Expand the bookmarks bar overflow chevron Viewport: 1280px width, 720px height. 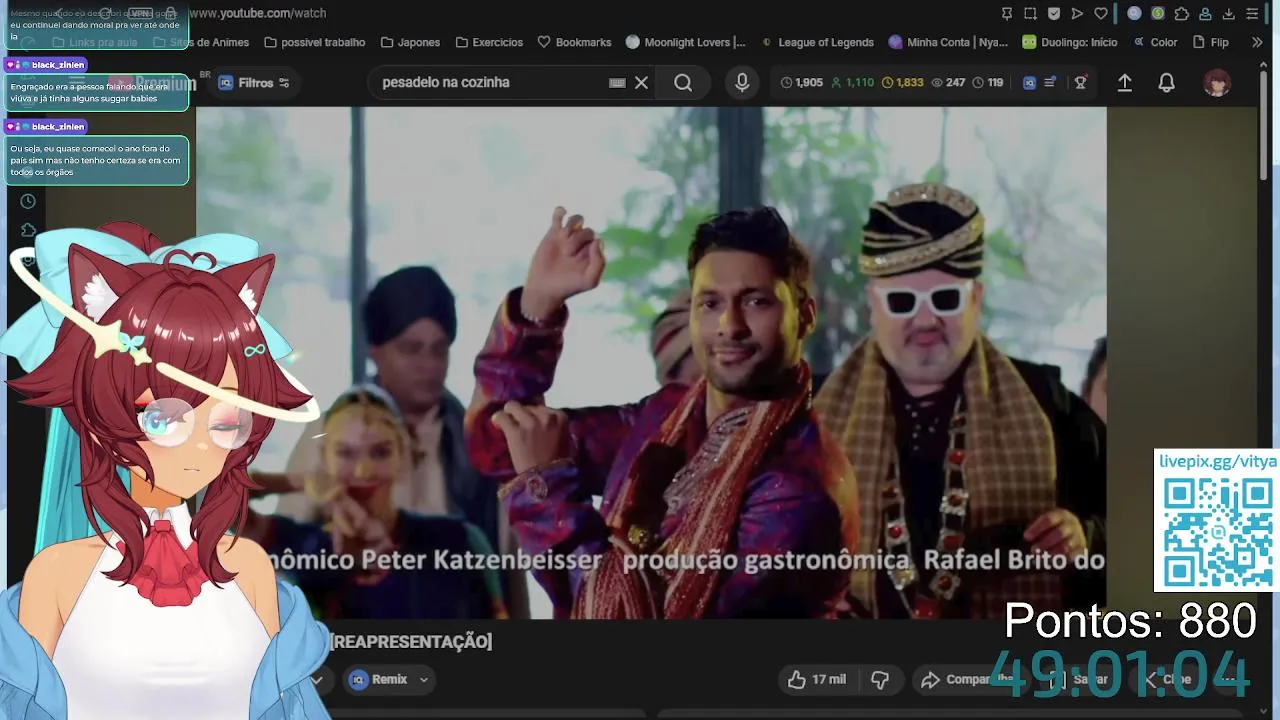1257,42
